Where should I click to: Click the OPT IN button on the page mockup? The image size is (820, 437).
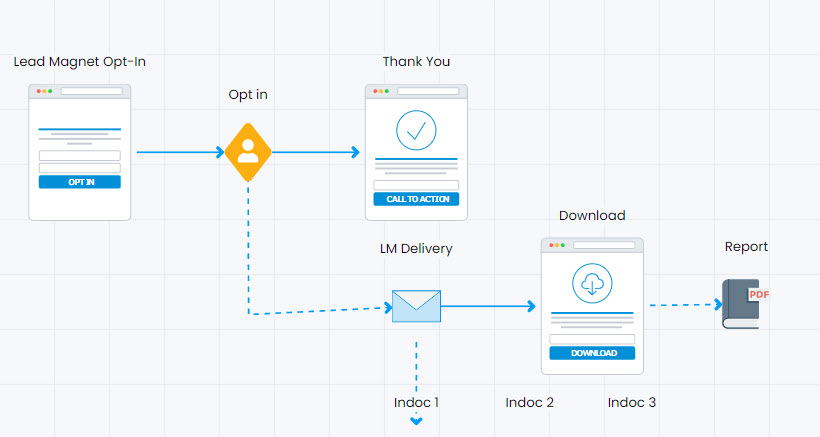[80, 182]
